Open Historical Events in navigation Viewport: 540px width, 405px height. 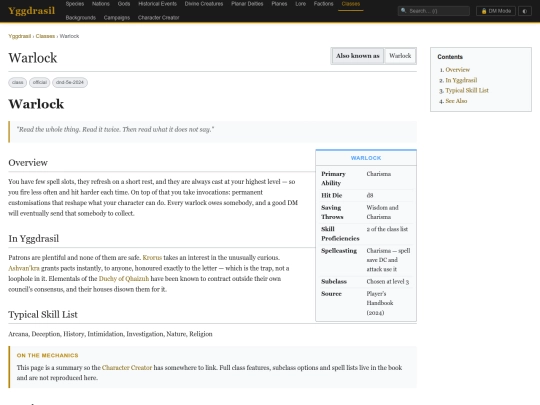pyautogui.click(x=157, y=4)
